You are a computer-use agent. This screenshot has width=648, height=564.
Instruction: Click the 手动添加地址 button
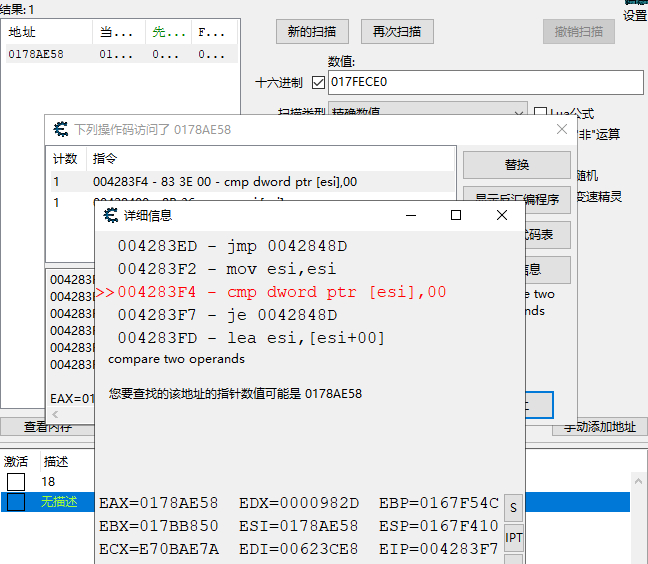point(600,427)
